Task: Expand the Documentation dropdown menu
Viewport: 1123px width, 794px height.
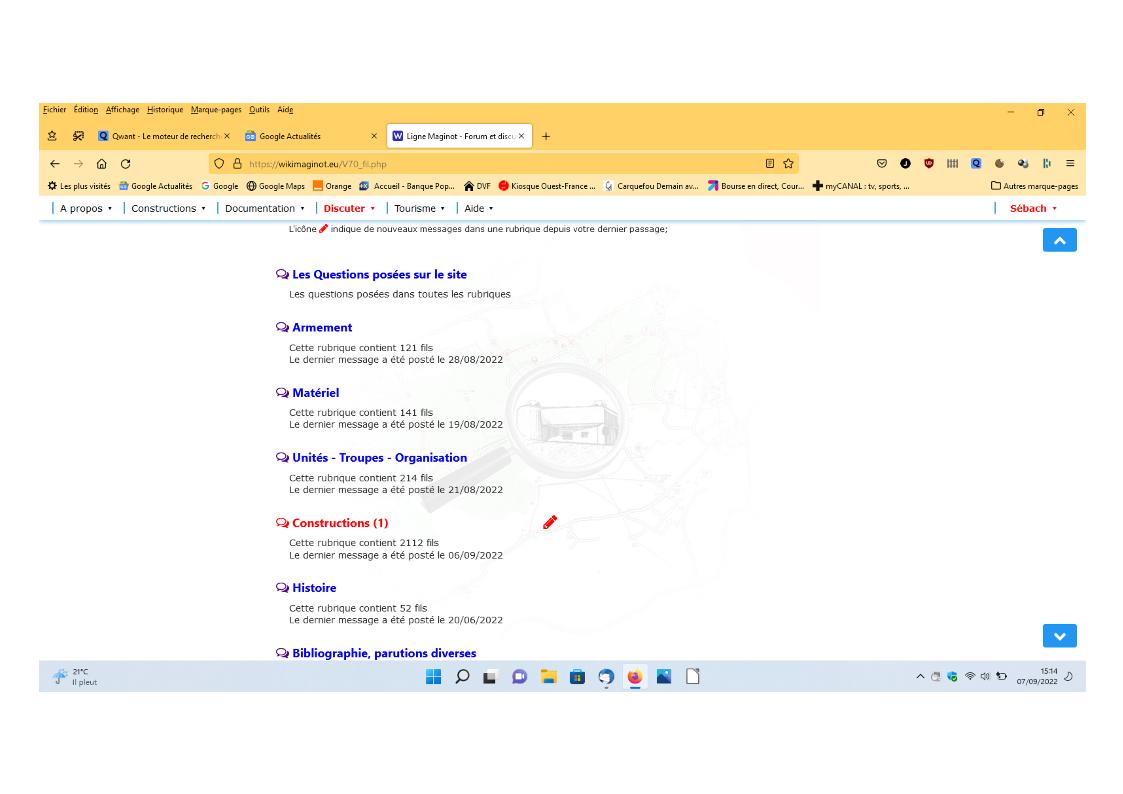Action: (x=265, y=209)
